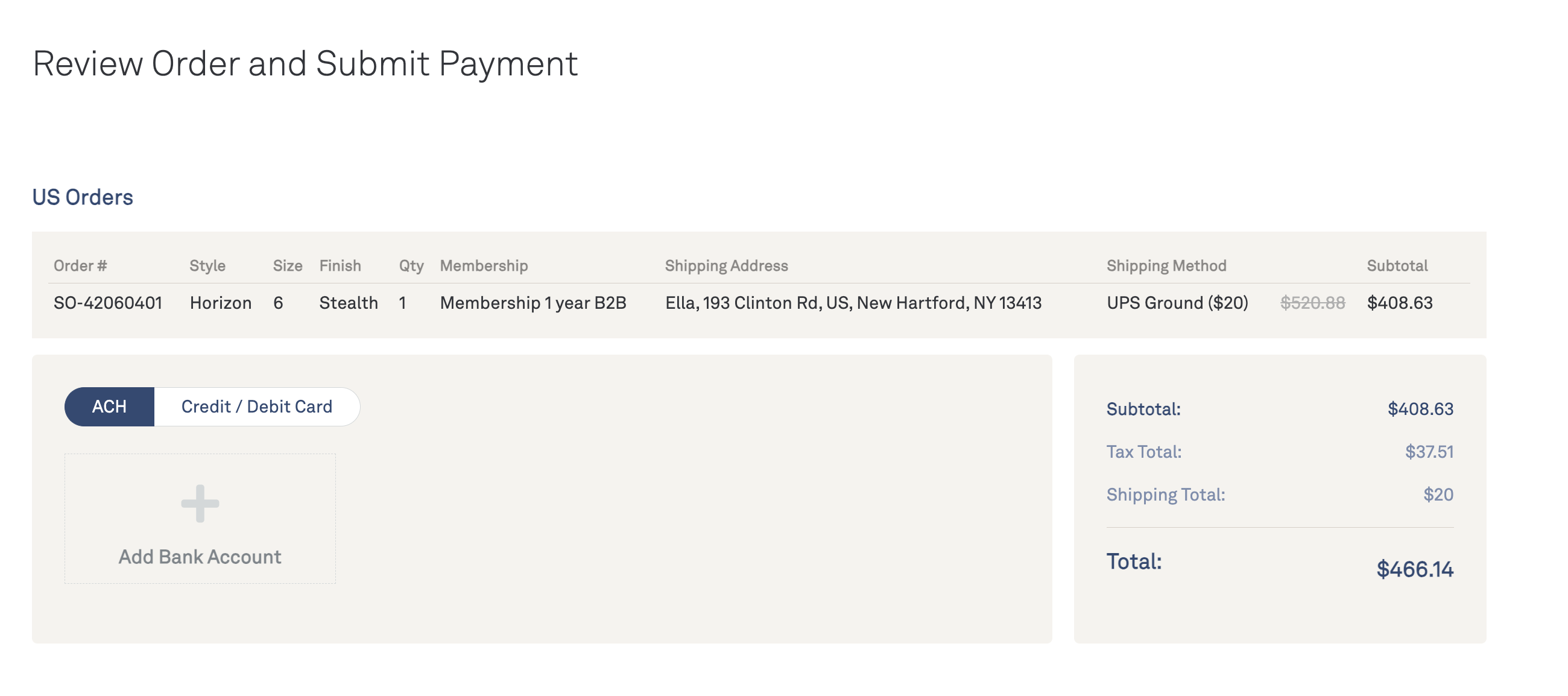
Task: Click Membership 1 year B2B cell
Action: pyautogui.click(x=533, y=303)
